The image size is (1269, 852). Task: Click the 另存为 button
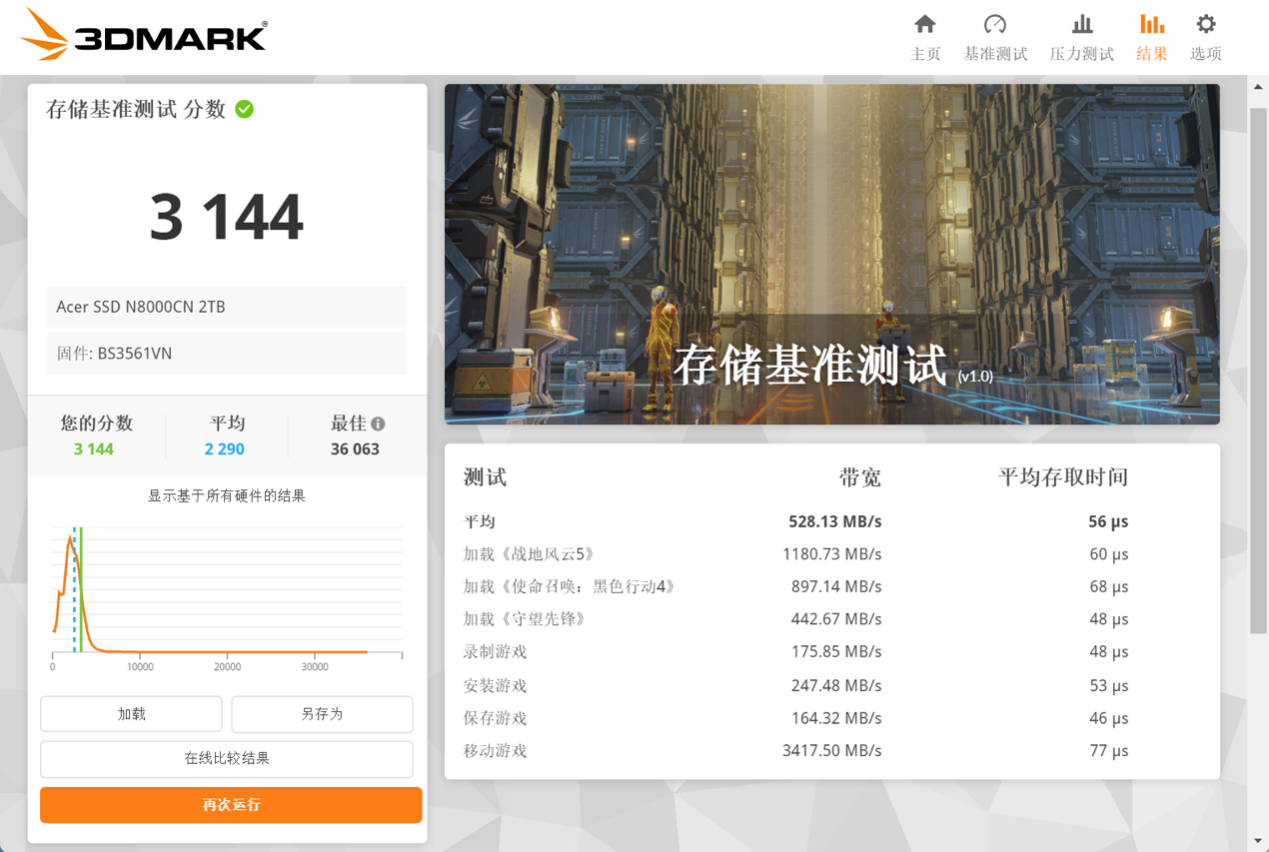tap(322, 714)
